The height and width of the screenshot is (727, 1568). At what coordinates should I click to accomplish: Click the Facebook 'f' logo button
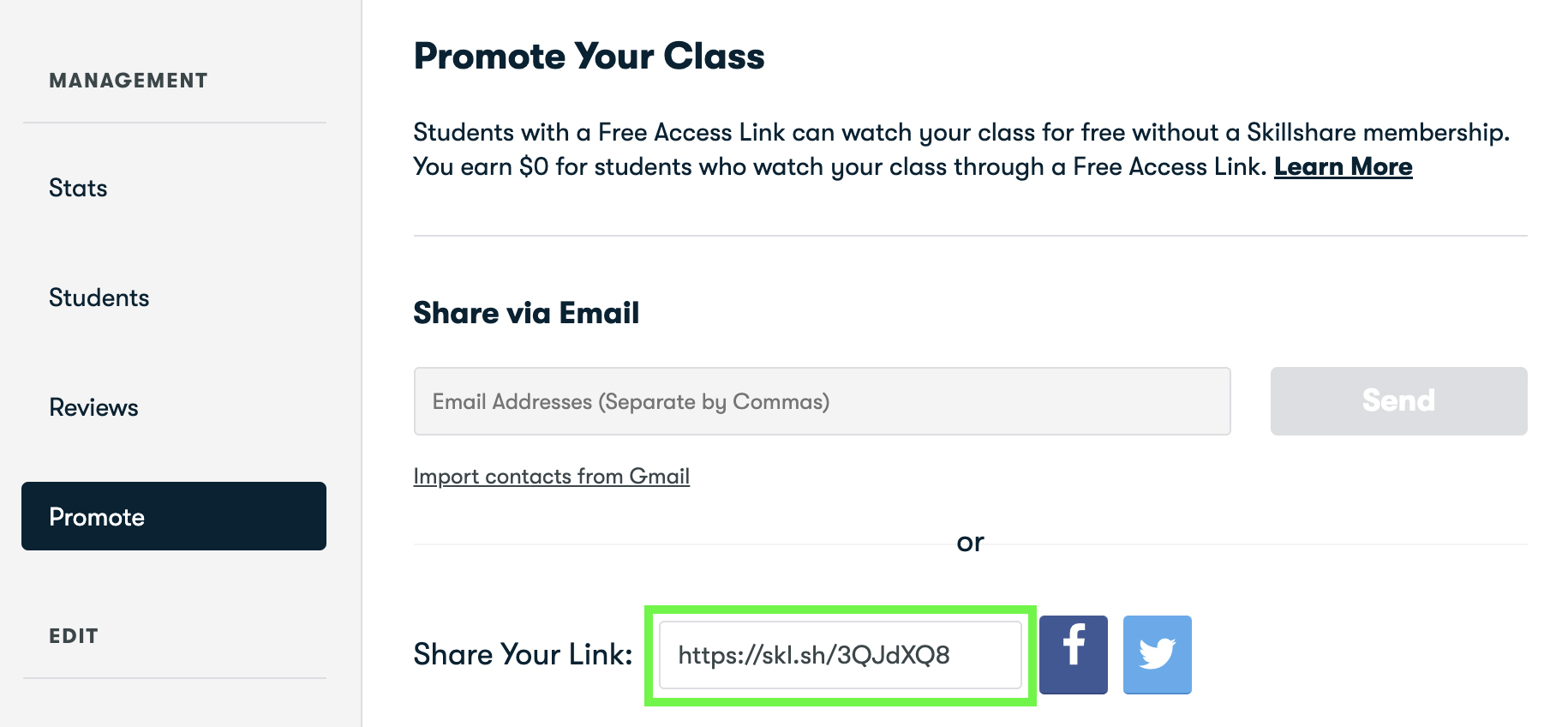click(x=1072, y=654)
